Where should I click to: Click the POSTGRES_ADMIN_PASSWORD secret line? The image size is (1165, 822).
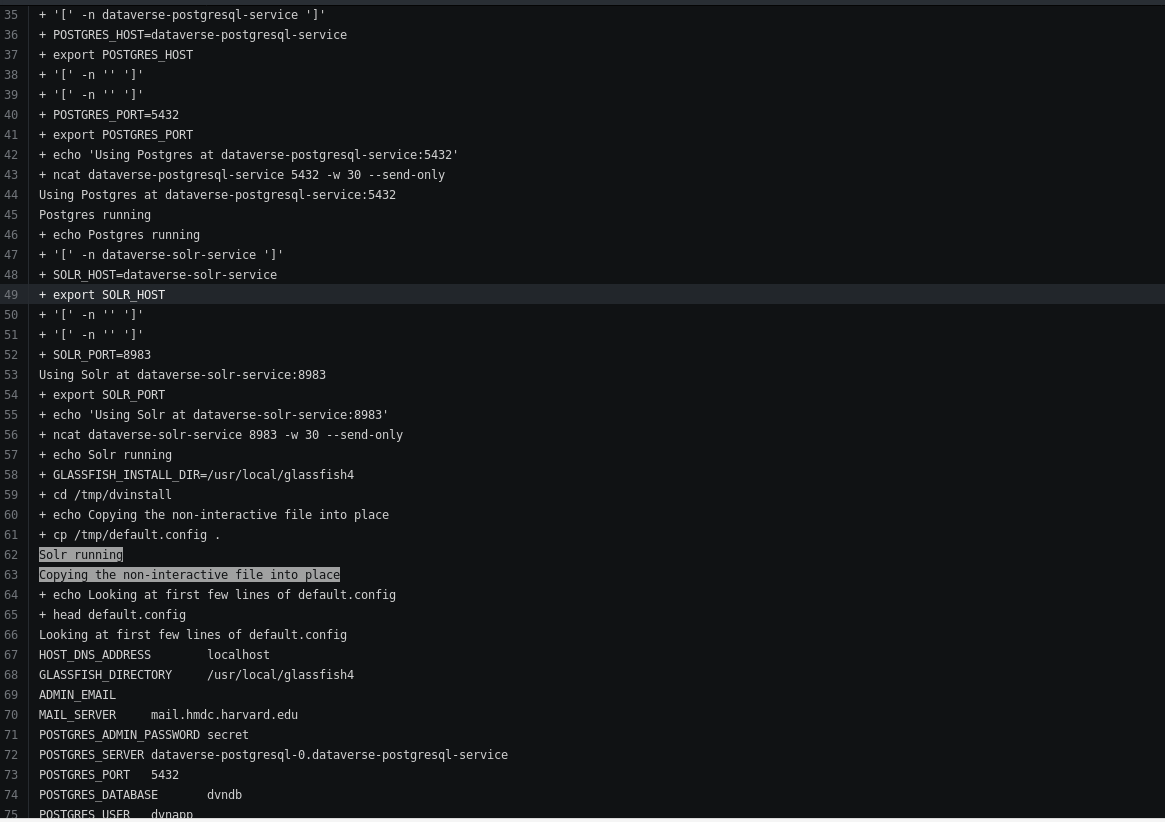click(144, 736)
